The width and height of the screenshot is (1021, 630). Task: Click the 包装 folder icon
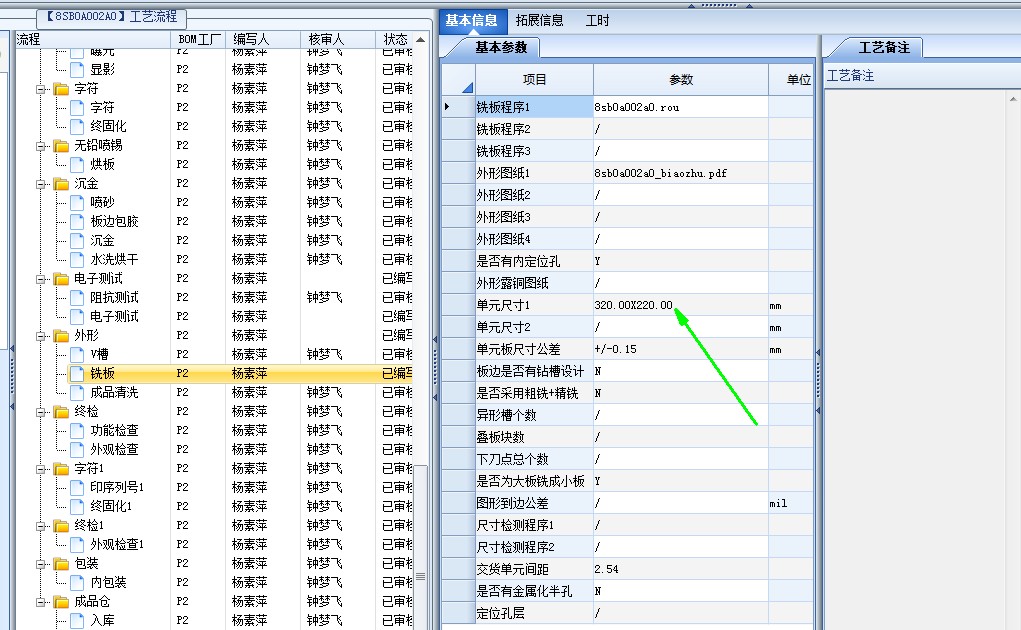click(61, 564)
